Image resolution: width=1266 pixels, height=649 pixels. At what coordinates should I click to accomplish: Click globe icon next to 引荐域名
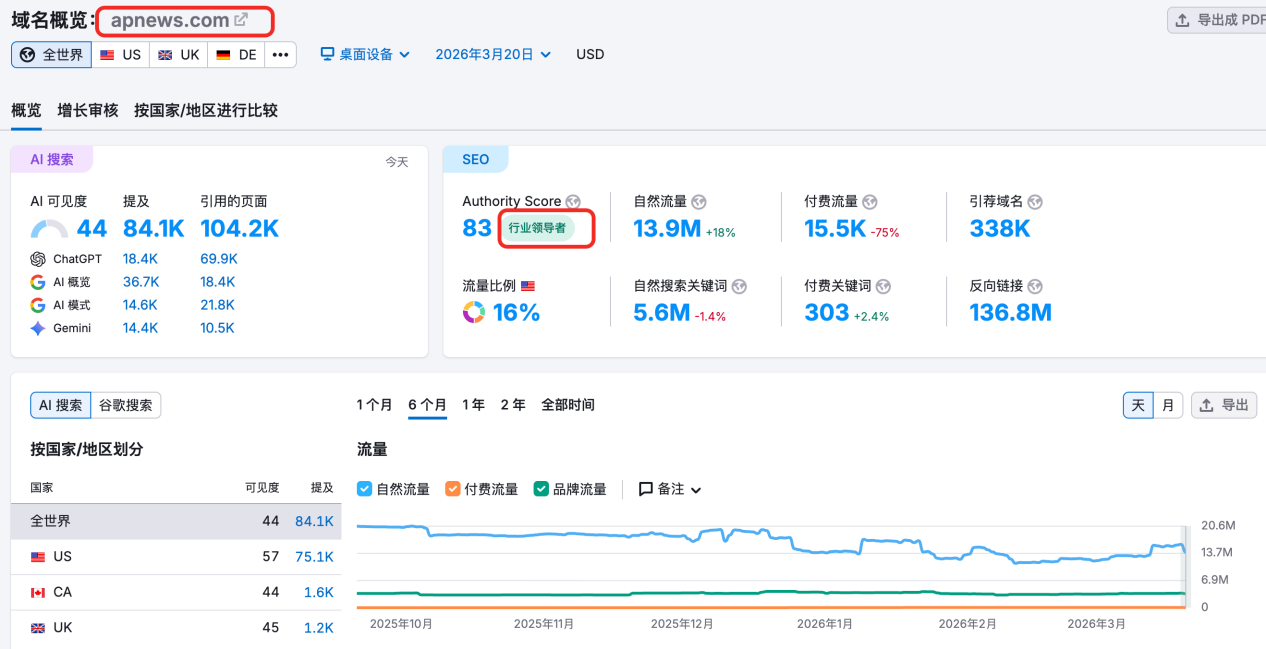1035,202
